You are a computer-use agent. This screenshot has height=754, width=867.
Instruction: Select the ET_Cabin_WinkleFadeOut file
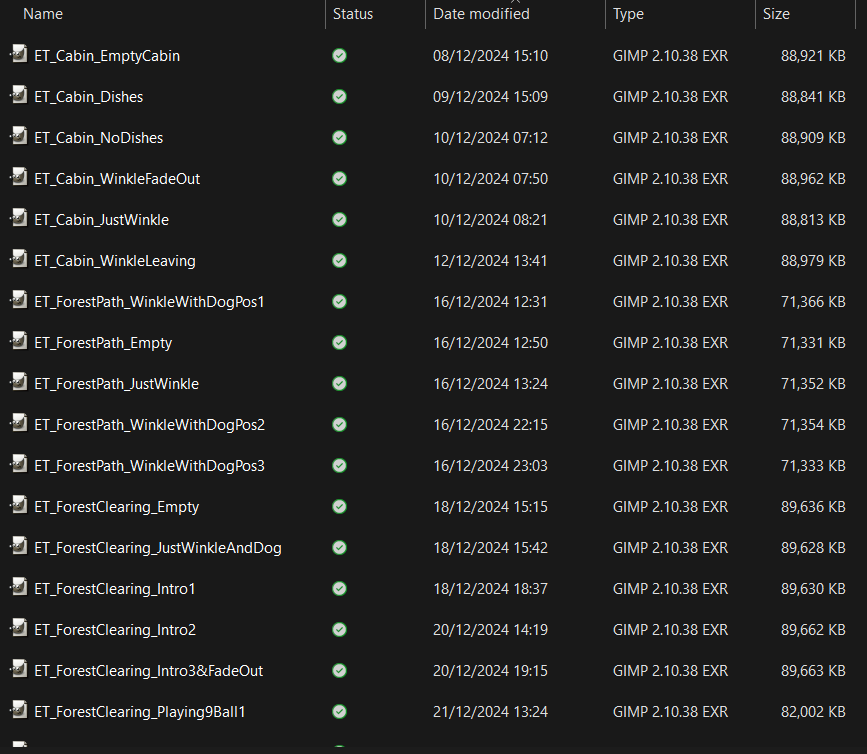117,179
